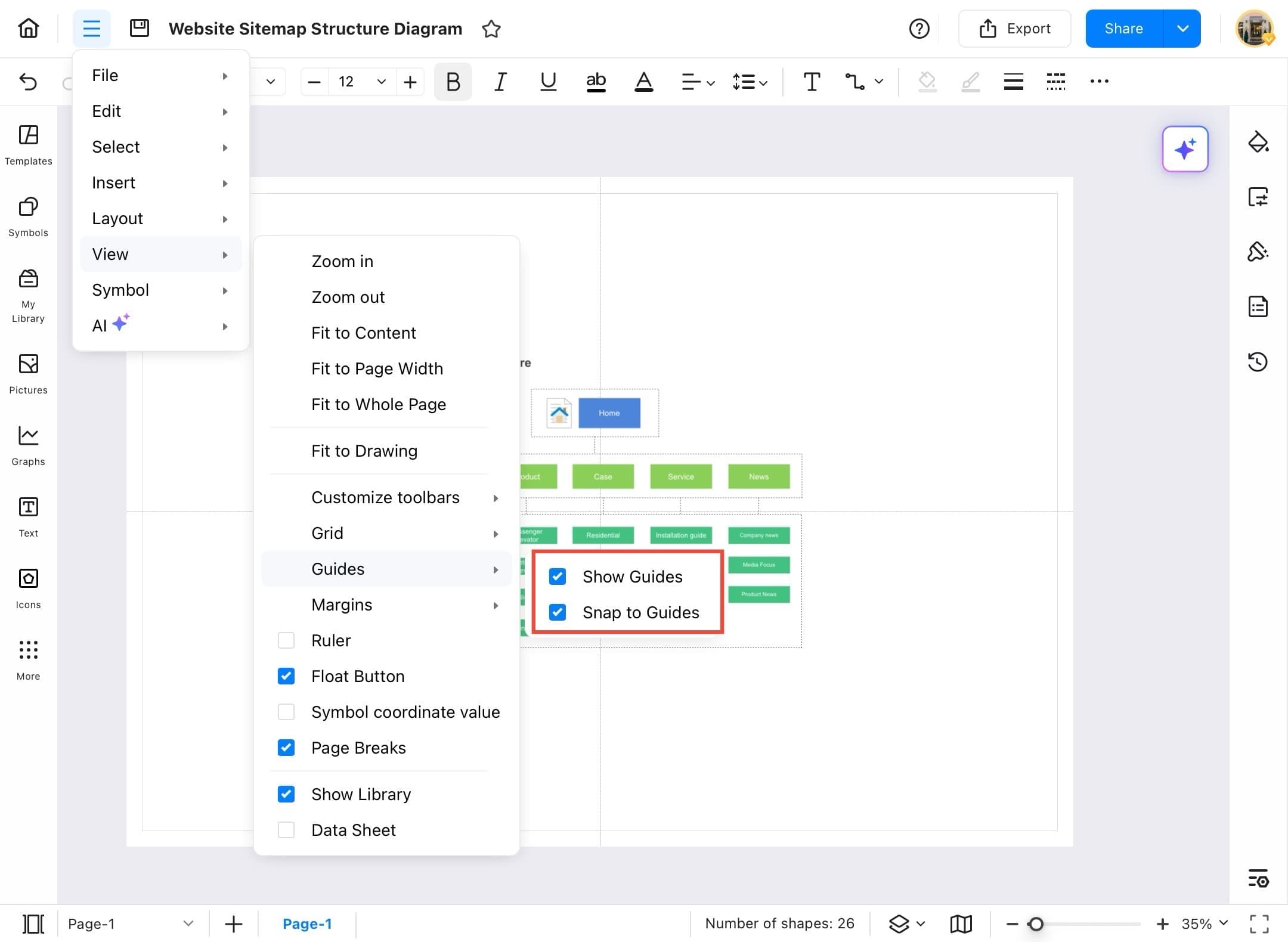Toggle bold text formatting
This screenshot has height=942, width=1288.
pyautogui.click(x=453, y=82)
